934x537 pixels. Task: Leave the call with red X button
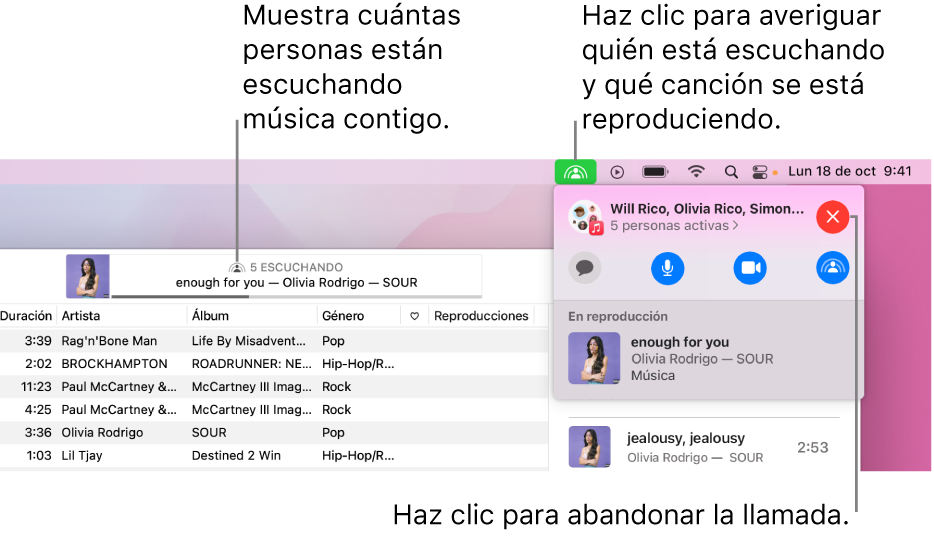pyautogui.click(x=832, y=217)
